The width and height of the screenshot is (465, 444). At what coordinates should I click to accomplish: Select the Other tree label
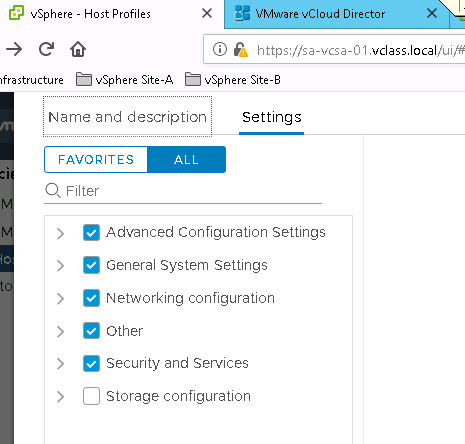coord(124,331)
